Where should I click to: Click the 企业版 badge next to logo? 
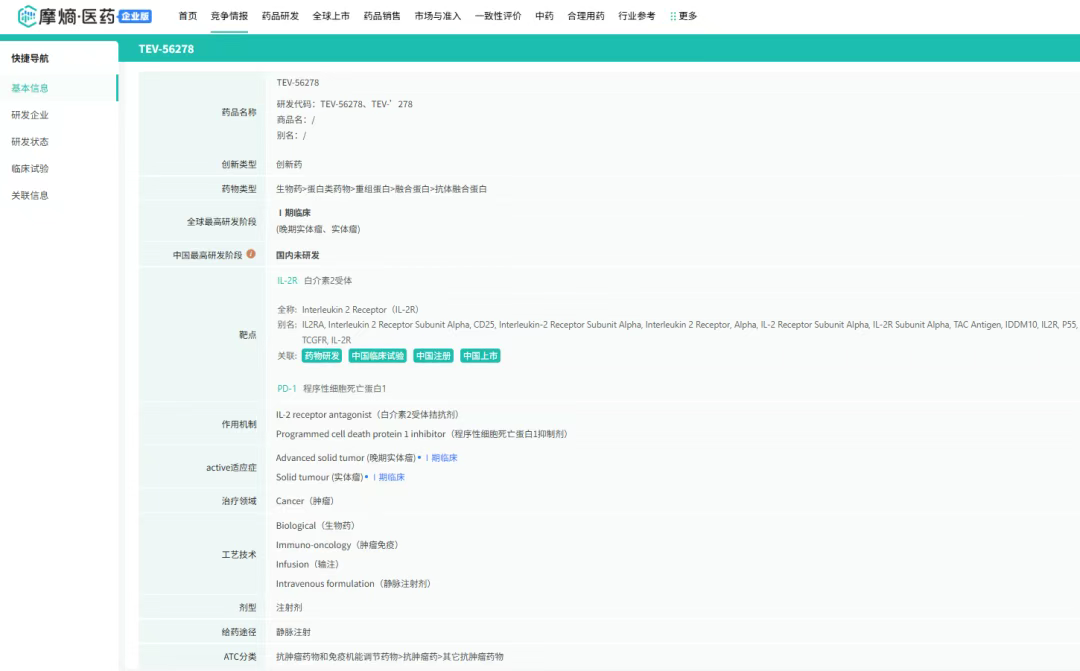click(135, 16)
